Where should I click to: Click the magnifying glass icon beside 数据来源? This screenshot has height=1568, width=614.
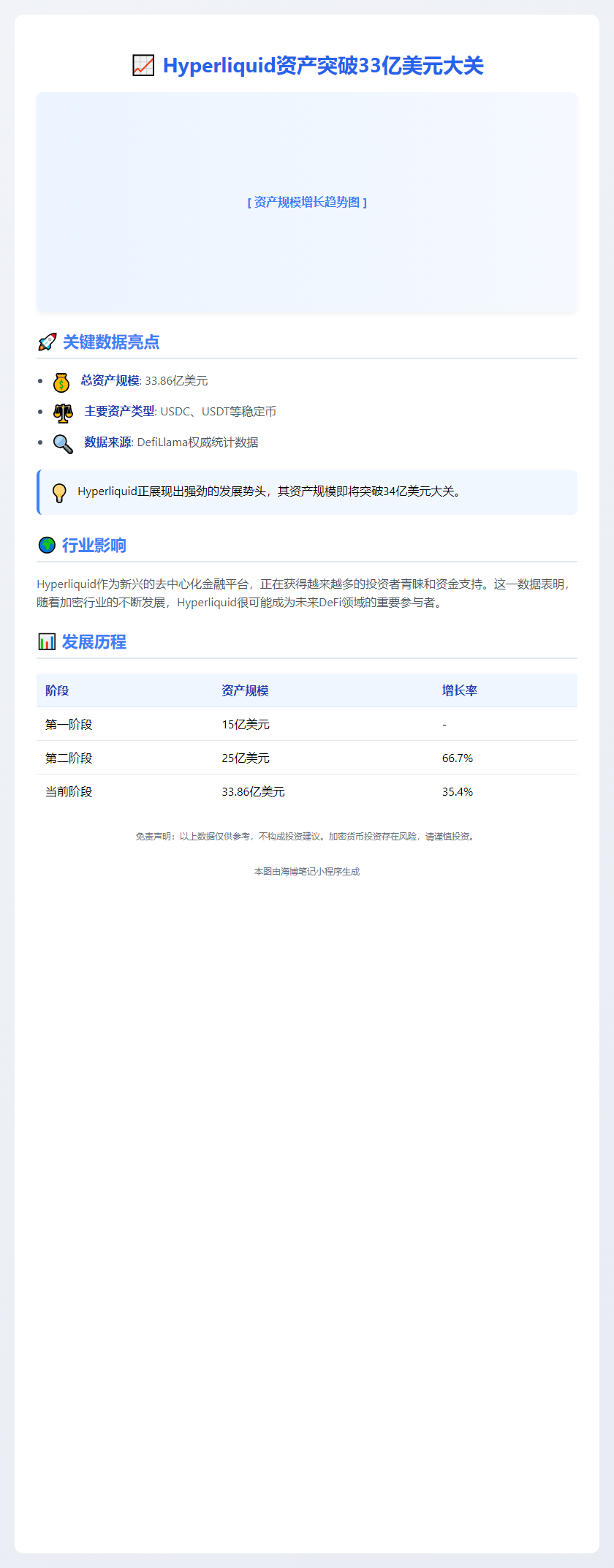tap(63, 443)
